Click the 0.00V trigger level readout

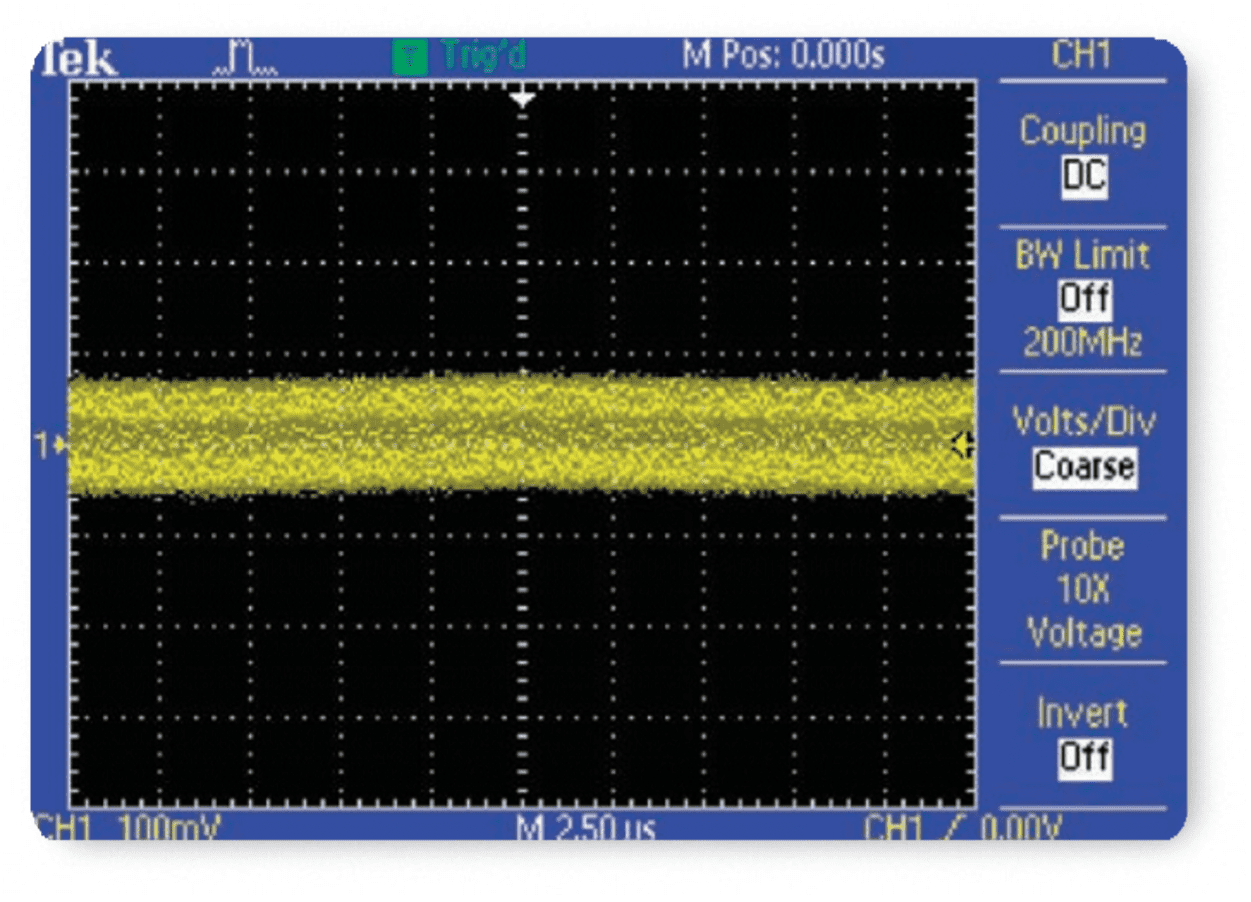[x=1020, y=827]
